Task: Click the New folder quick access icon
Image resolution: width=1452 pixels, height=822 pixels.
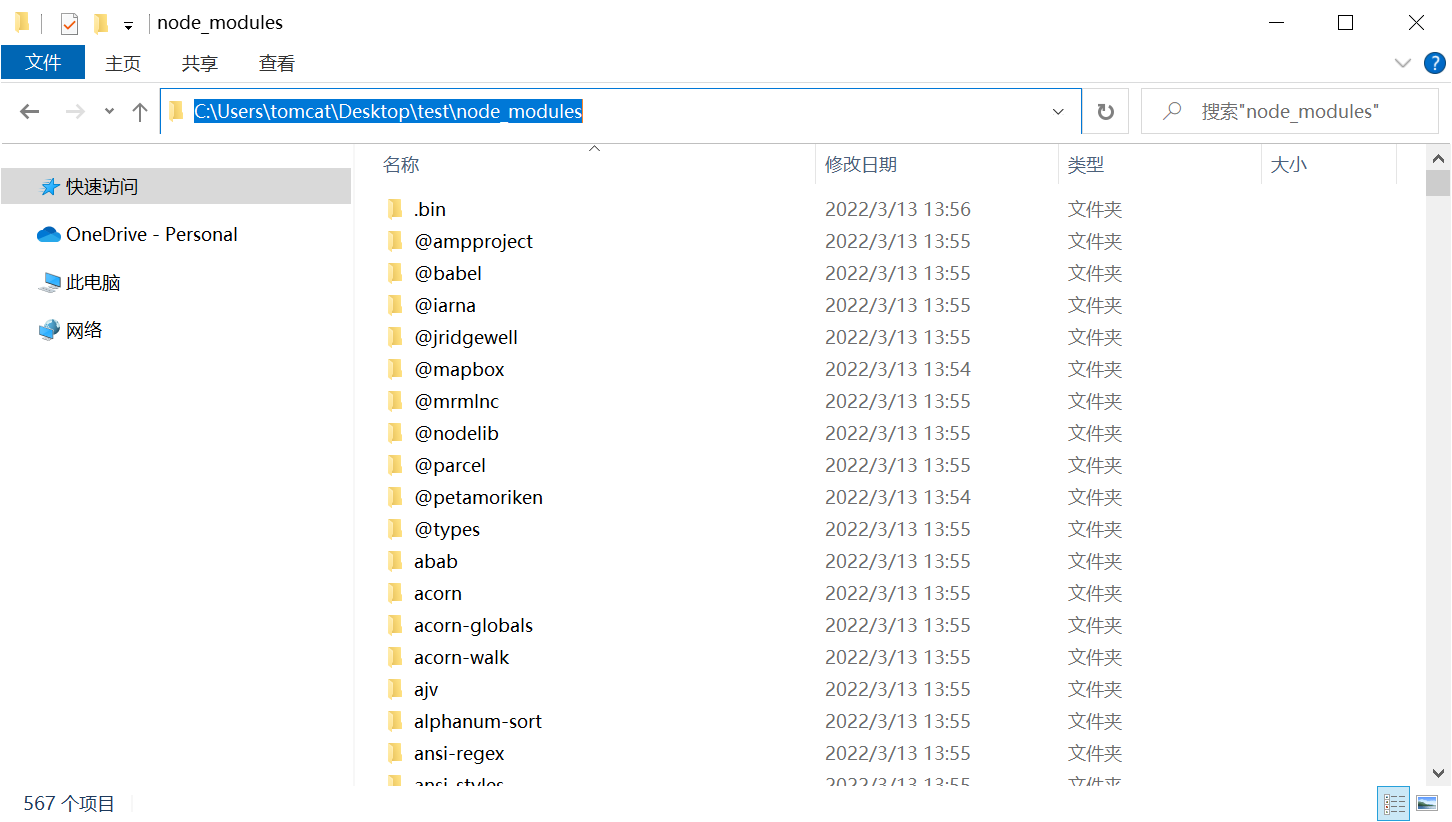Action: [100, 23]
